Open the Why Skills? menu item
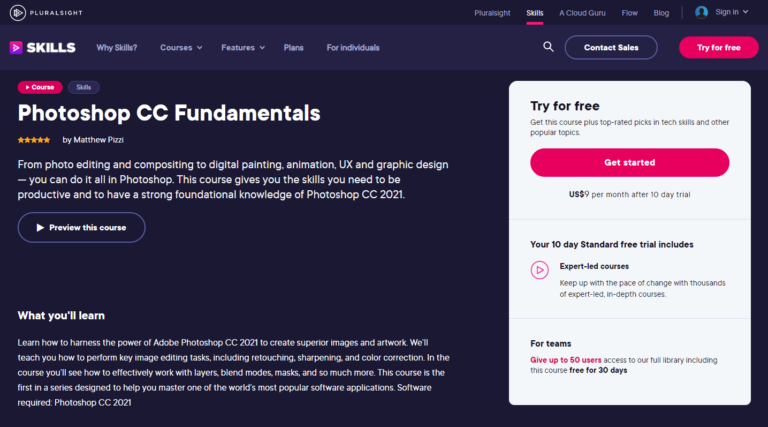The width and height of the screenshot is (768, 427). (117, 47)
